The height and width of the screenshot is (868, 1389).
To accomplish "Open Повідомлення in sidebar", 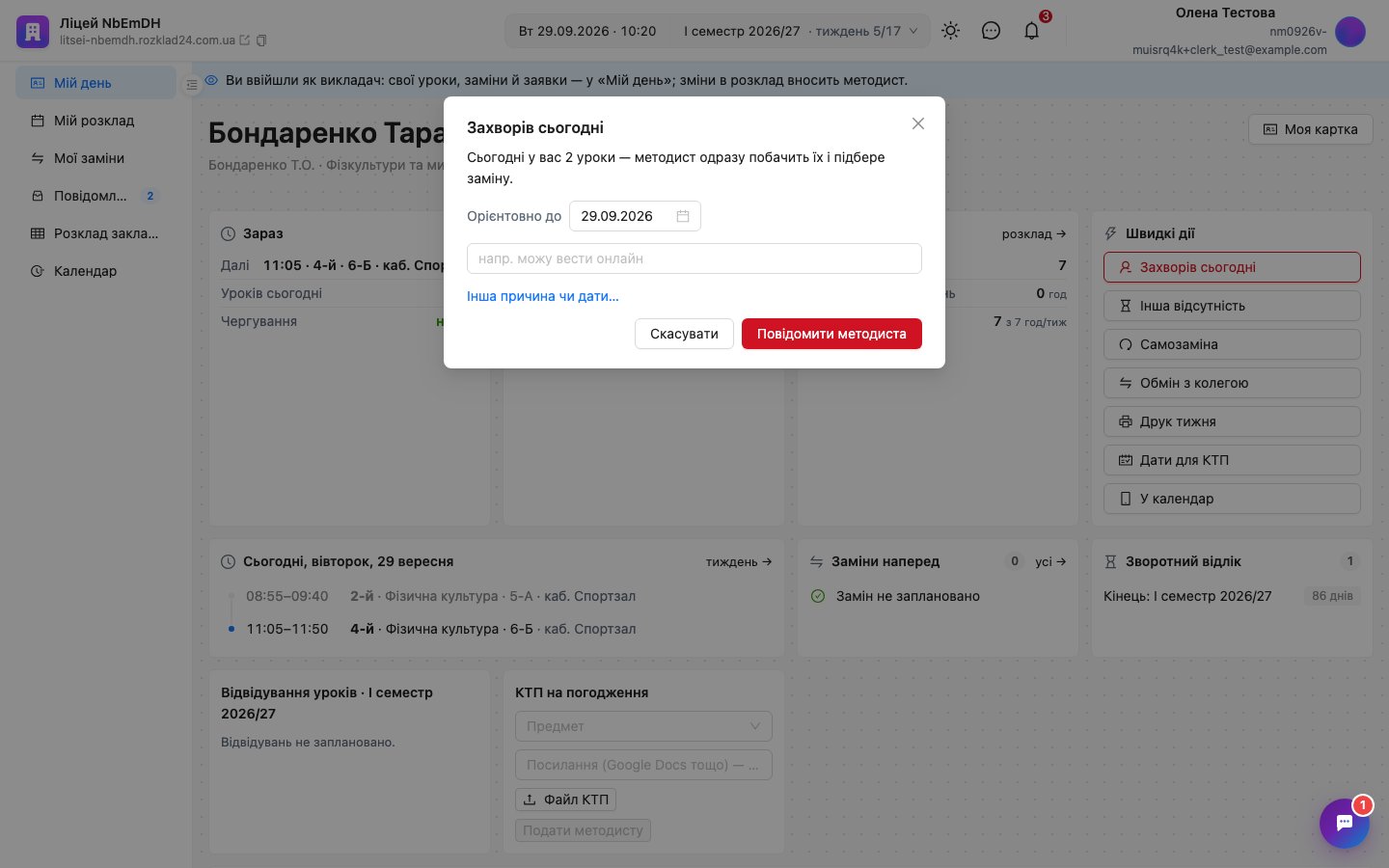I will (x=95, y=196).
